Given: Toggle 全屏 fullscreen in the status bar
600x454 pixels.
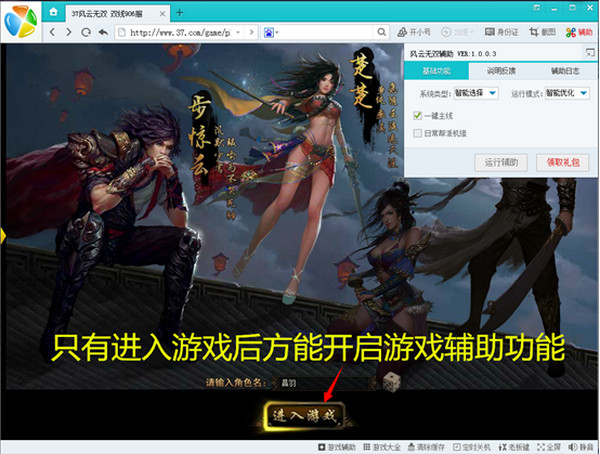Looking at the screenshot, I should [549, 447].
